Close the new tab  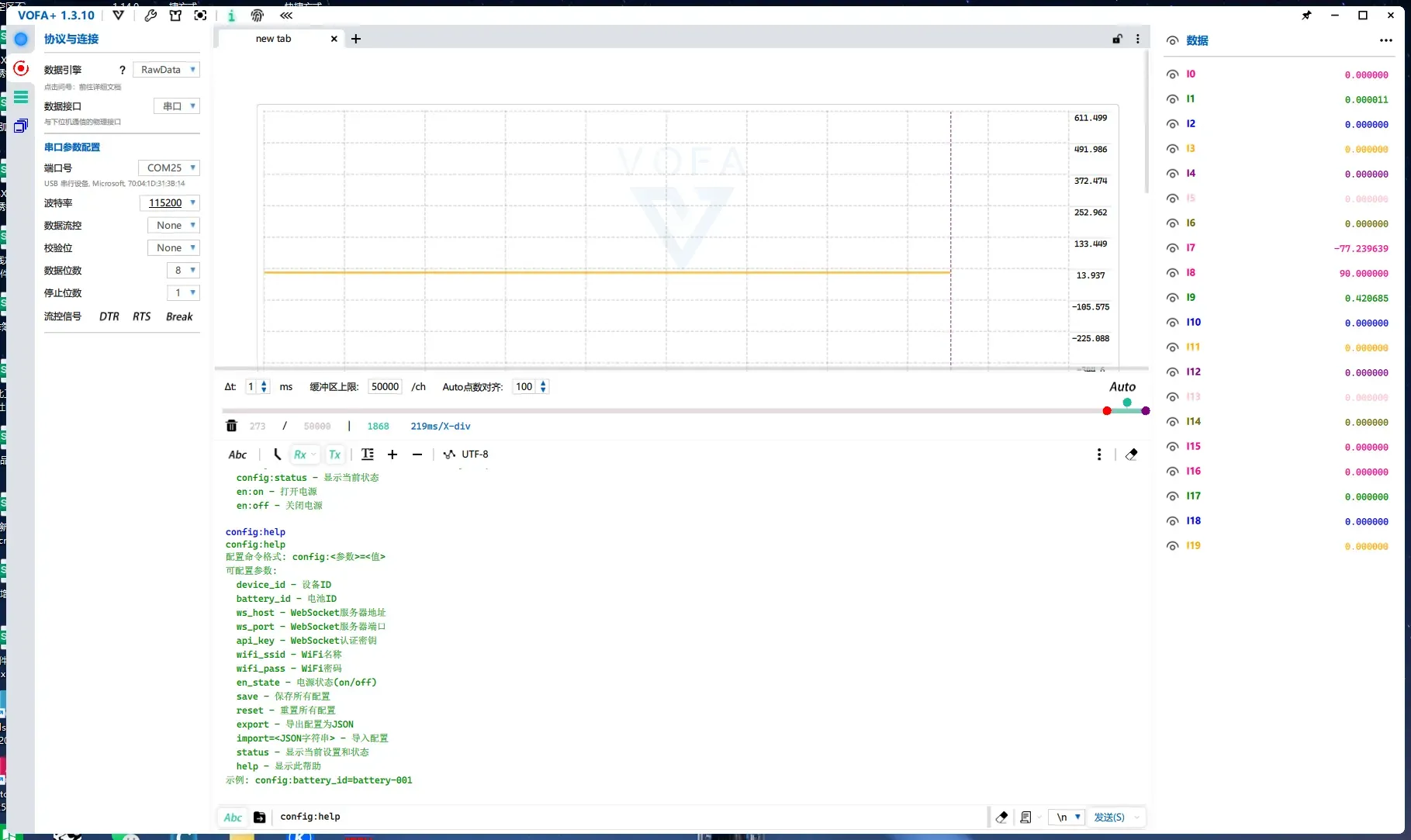pyautogui.click(x=334, y=39)
